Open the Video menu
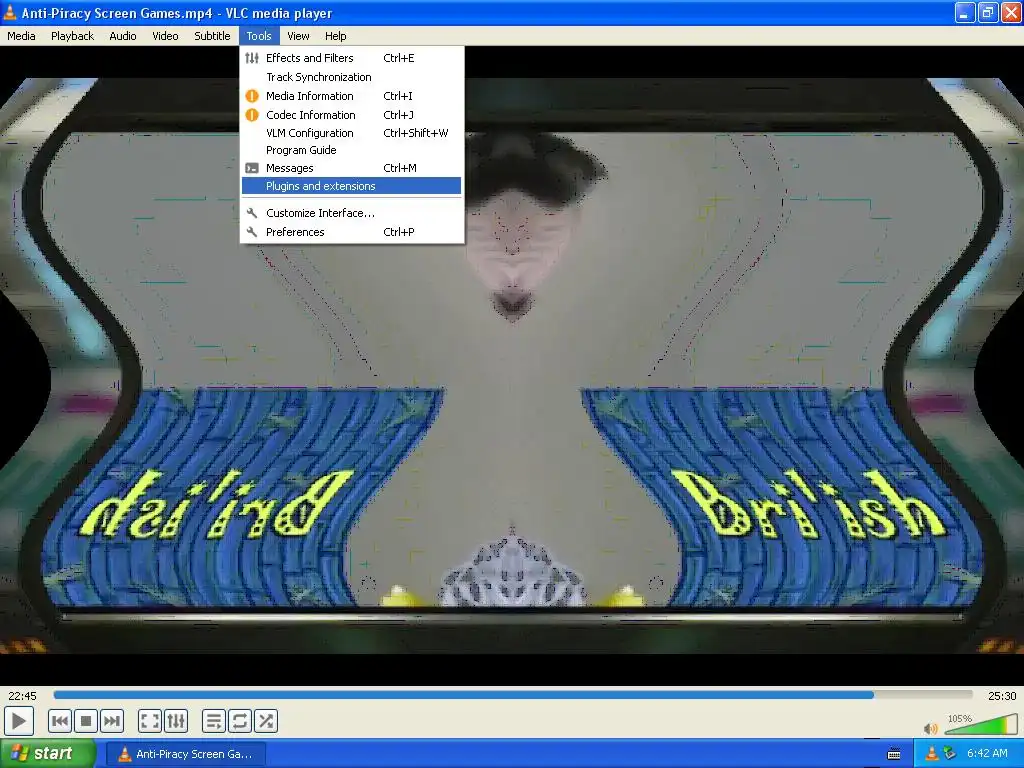Image resolution: width=1024 pixels, height=768 pixels. point(165,36)
